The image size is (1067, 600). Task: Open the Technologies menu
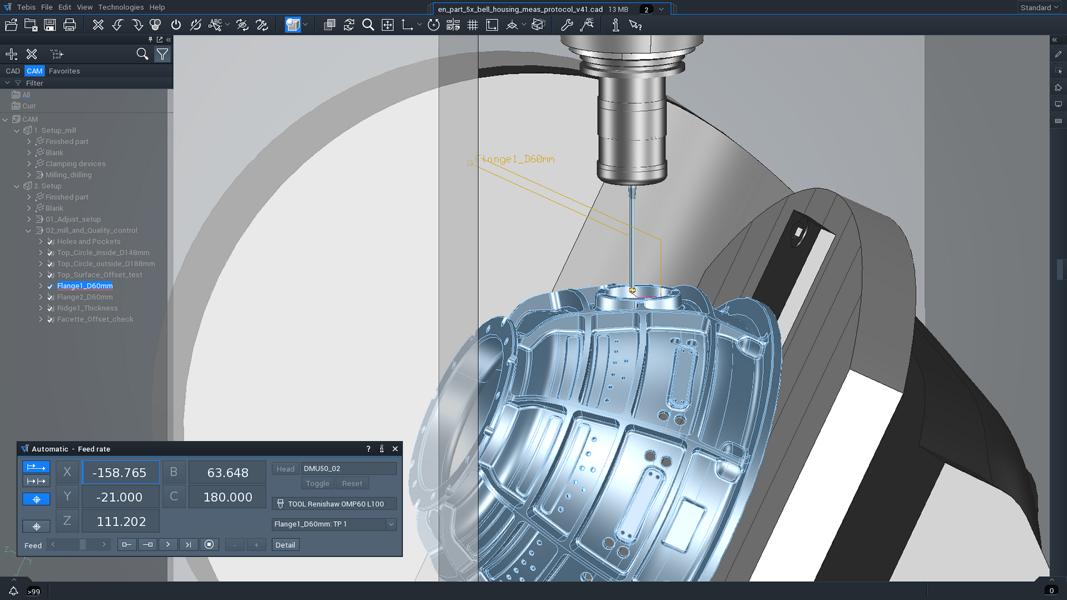tap(120, 7)
